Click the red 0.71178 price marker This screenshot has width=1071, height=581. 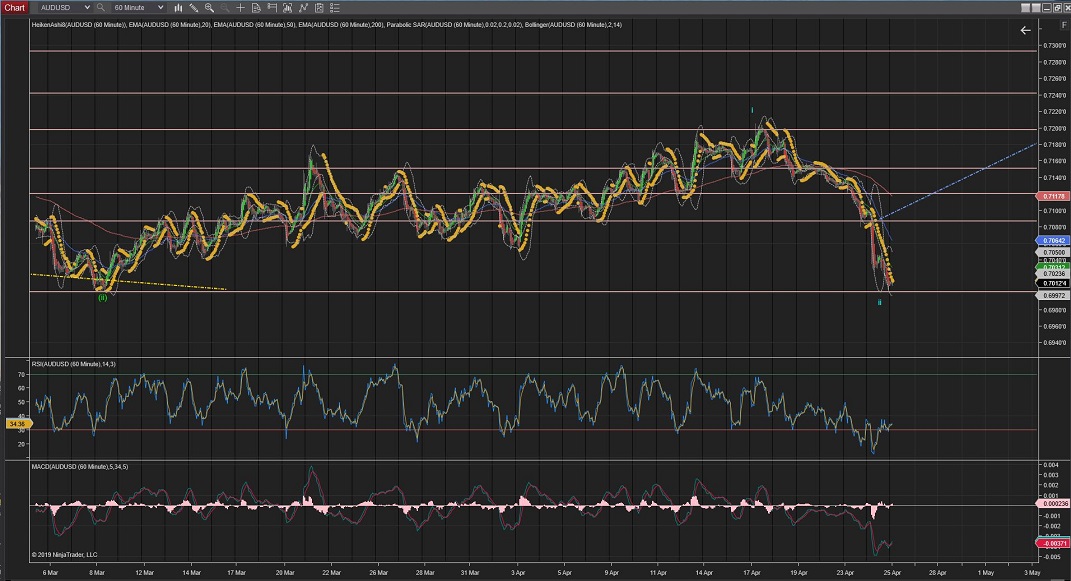point(1055,197)
